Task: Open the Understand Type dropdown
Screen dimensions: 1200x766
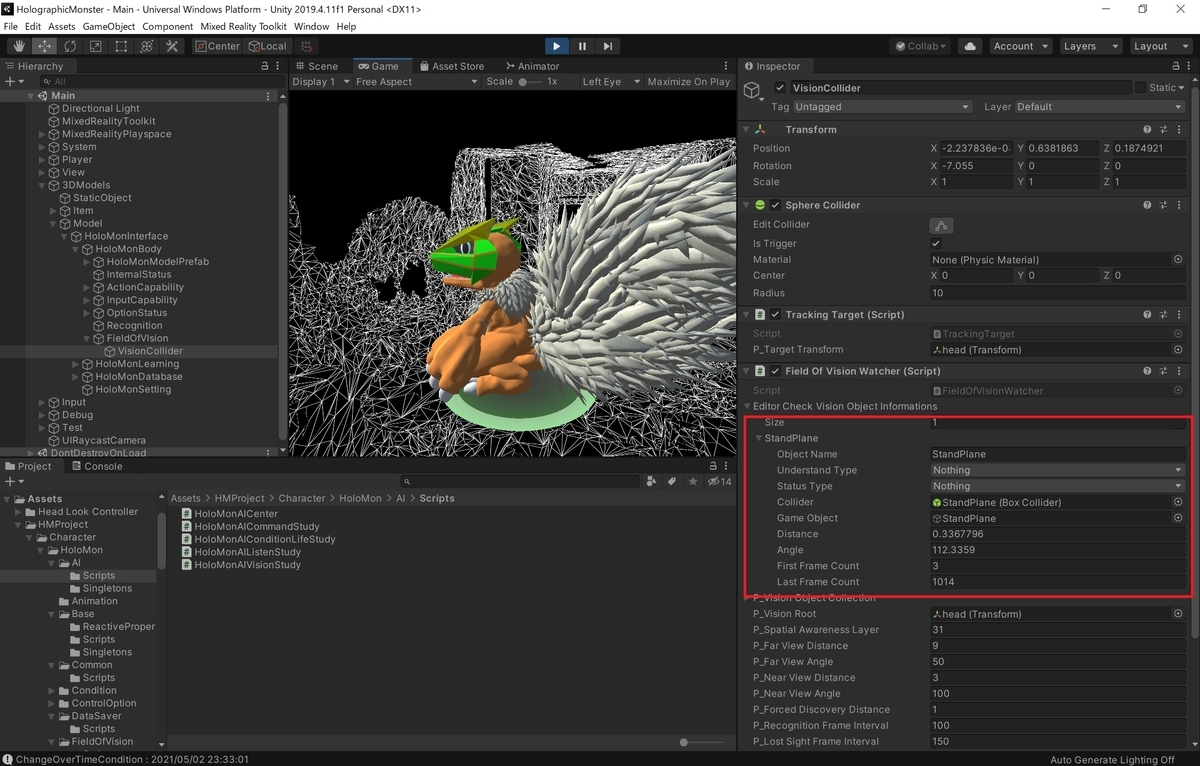Action: point(1057,470)
